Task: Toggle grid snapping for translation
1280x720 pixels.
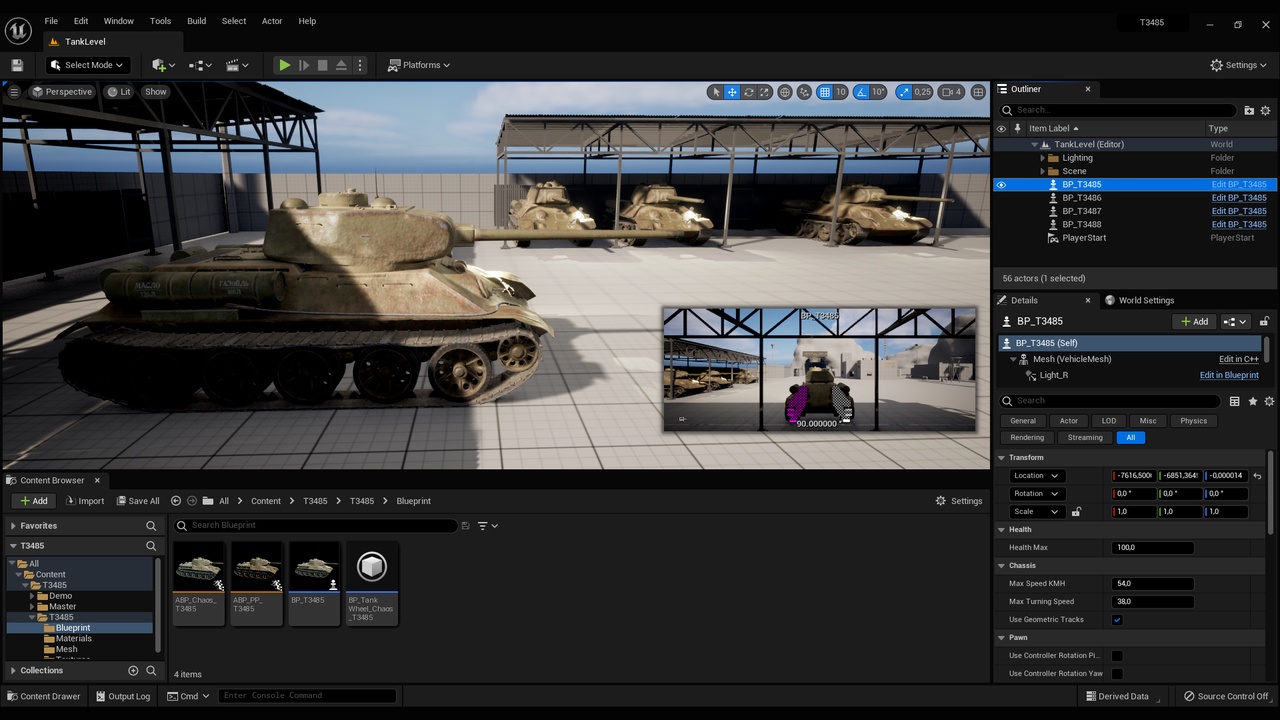Action: point(824,92)
